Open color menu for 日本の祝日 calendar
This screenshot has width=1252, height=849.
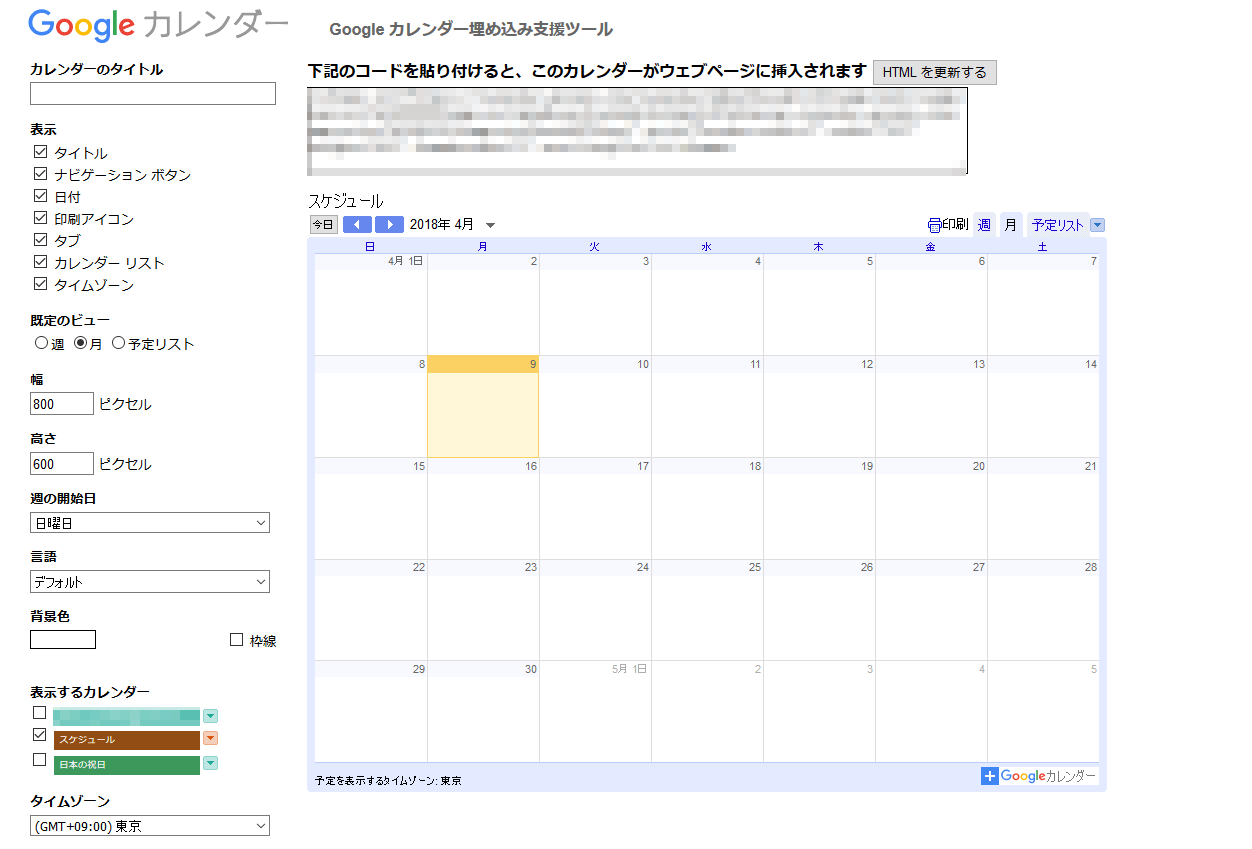[210, 764]
